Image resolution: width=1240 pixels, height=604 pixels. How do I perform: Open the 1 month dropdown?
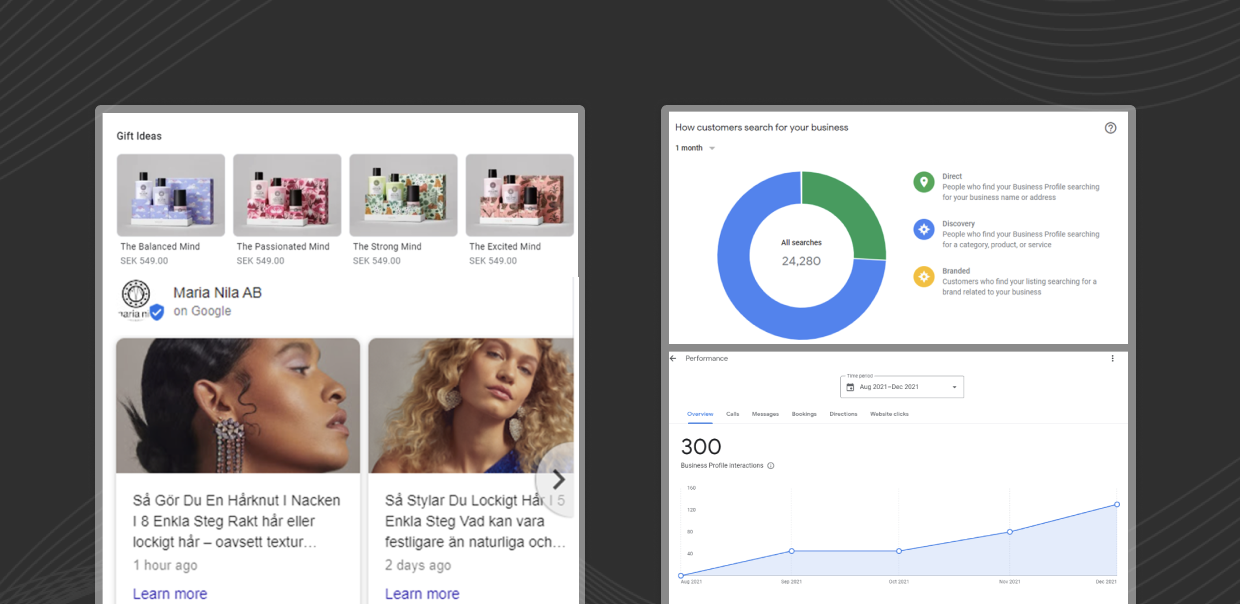coord(693,147)
